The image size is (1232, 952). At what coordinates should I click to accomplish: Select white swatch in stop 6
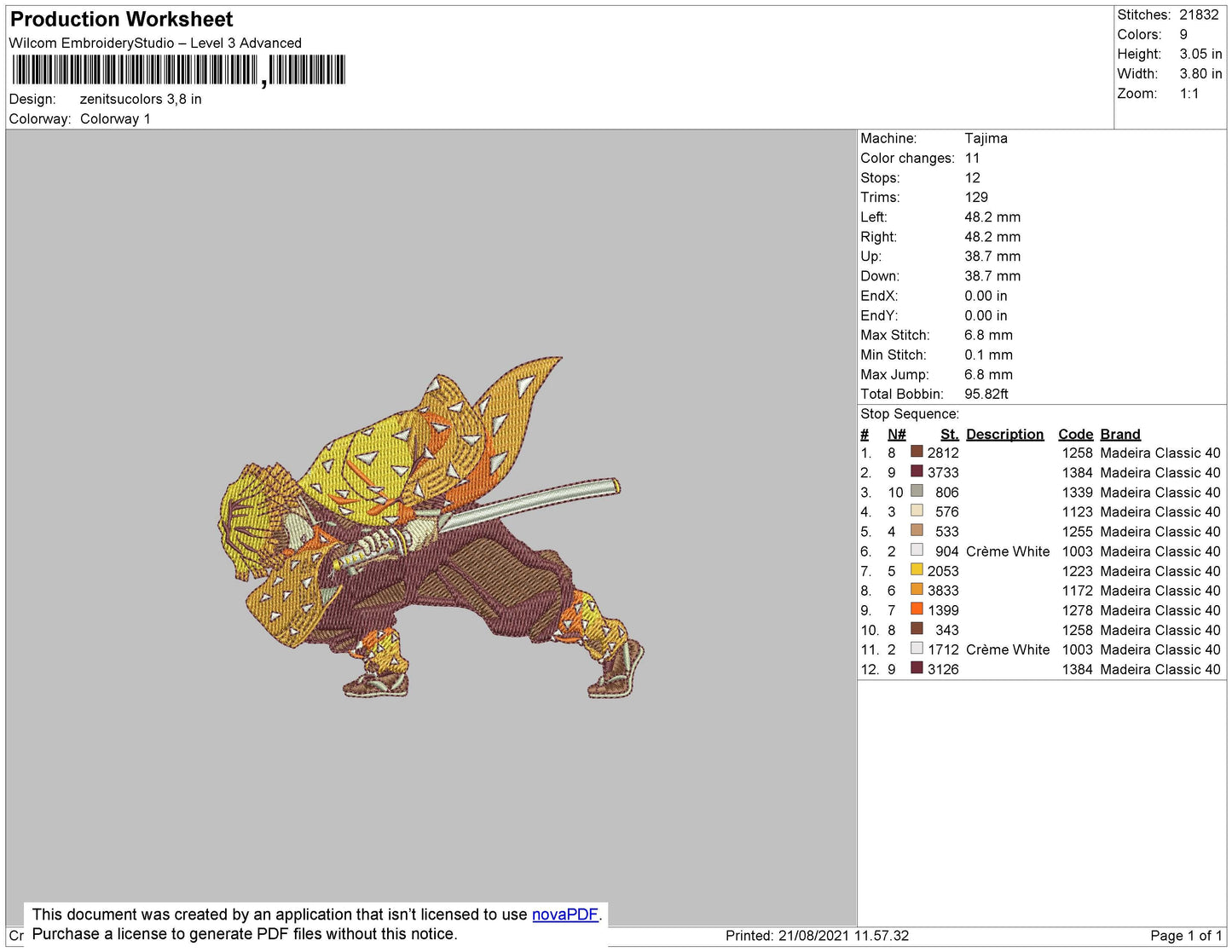click(x=917, y=550)
